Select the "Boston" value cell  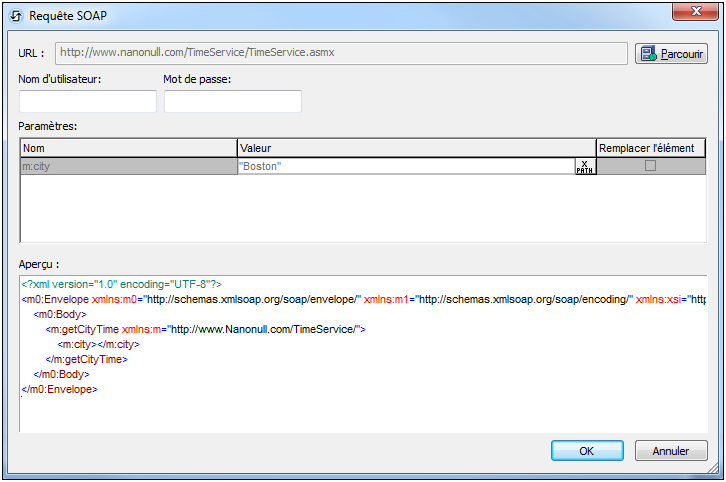point(405,166)
